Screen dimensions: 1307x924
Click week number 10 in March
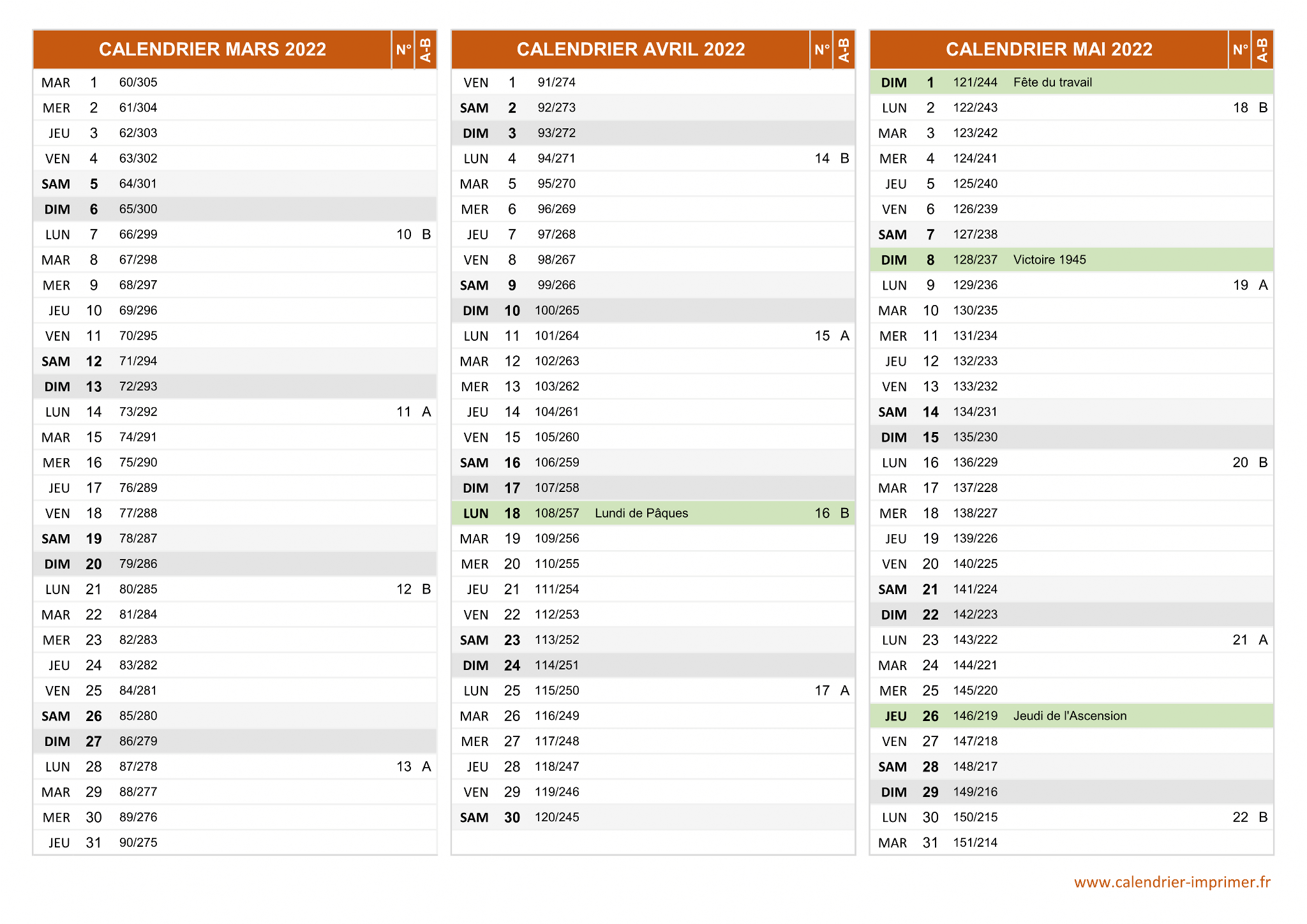pos(404,234)
